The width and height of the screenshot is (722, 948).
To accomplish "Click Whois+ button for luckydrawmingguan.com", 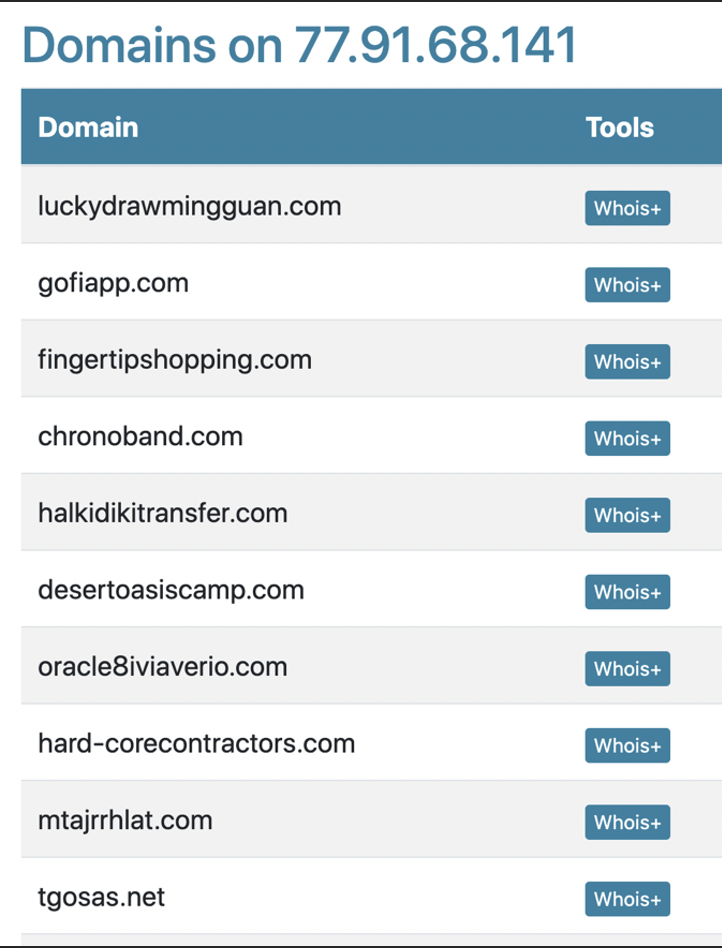I will coord(627,208).
